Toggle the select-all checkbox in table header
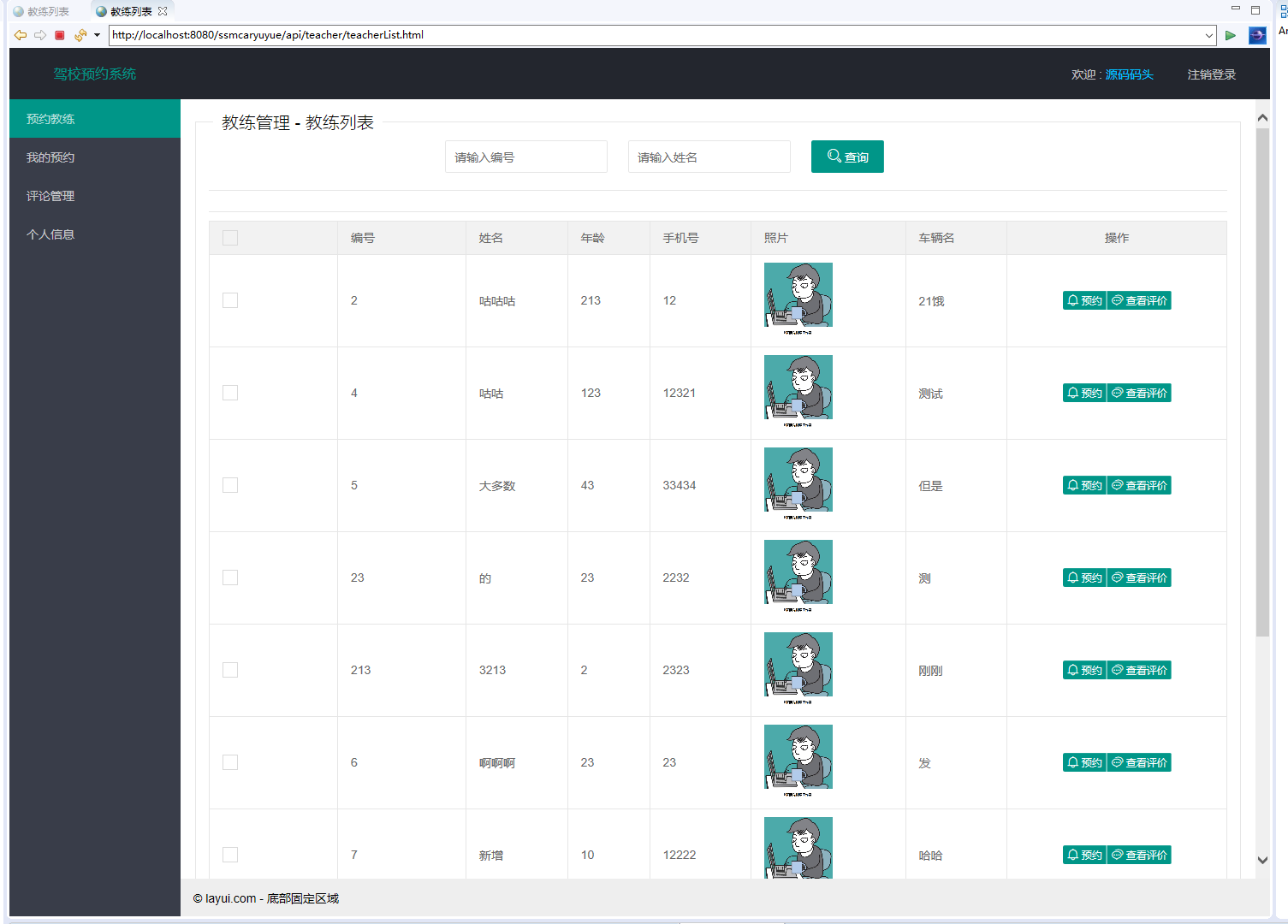Image resolution: width=1288 pixels, height=924 pixels. click(x=230, y=238)
